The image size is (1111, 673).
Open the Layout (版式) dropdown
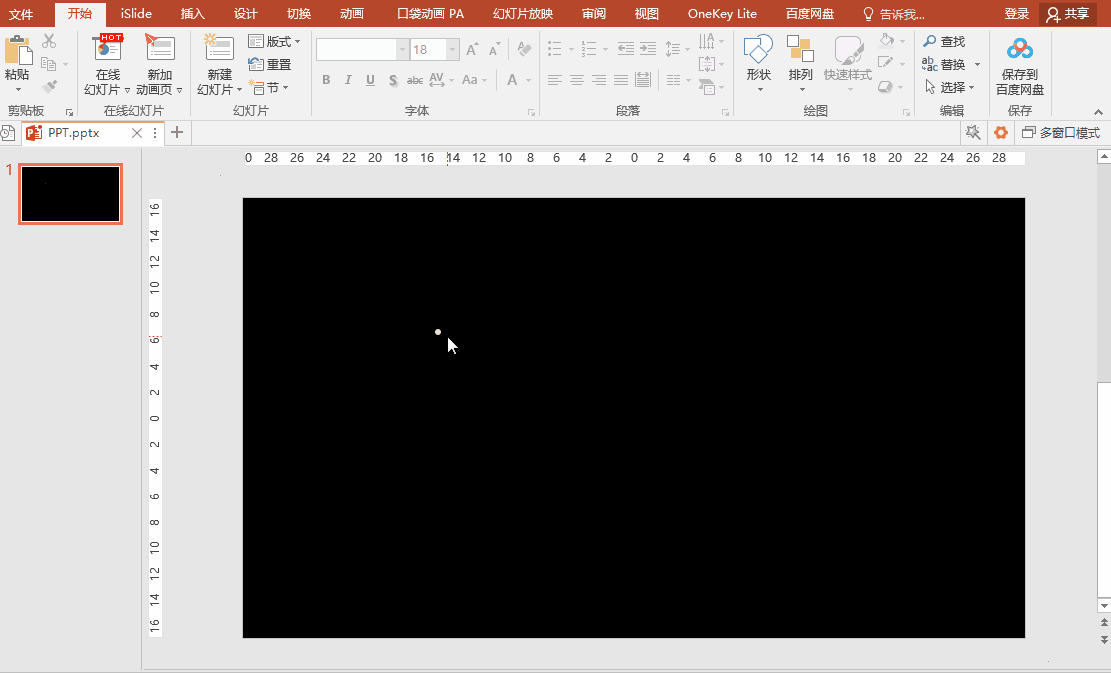tap(275, 41)
